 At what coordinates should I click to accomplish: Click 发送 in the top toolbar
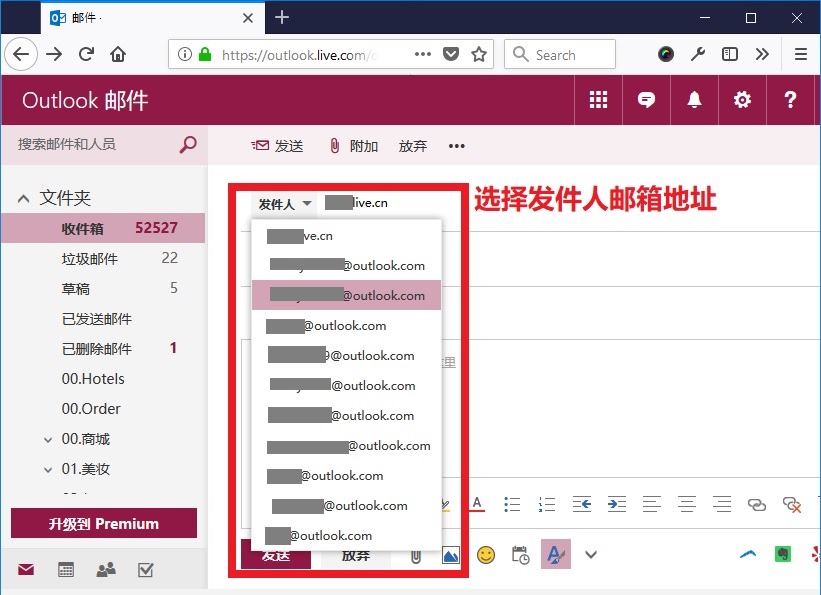(x=277, y=146)
